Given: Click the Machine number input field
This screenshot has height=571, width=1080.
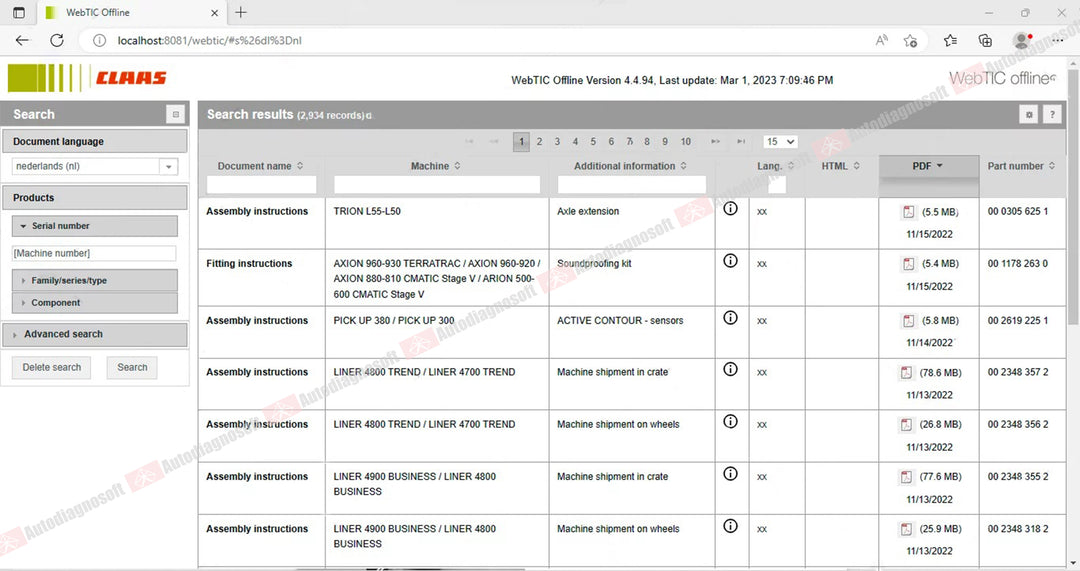Looking at the screenshot, I should point(94,253).
